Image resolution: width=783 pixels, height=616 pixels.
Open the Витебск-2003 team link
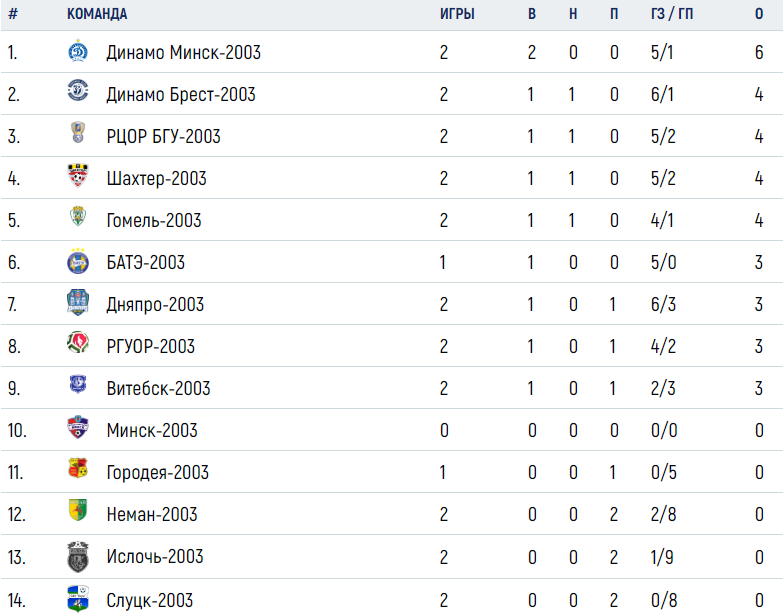(x=158, y=388)
